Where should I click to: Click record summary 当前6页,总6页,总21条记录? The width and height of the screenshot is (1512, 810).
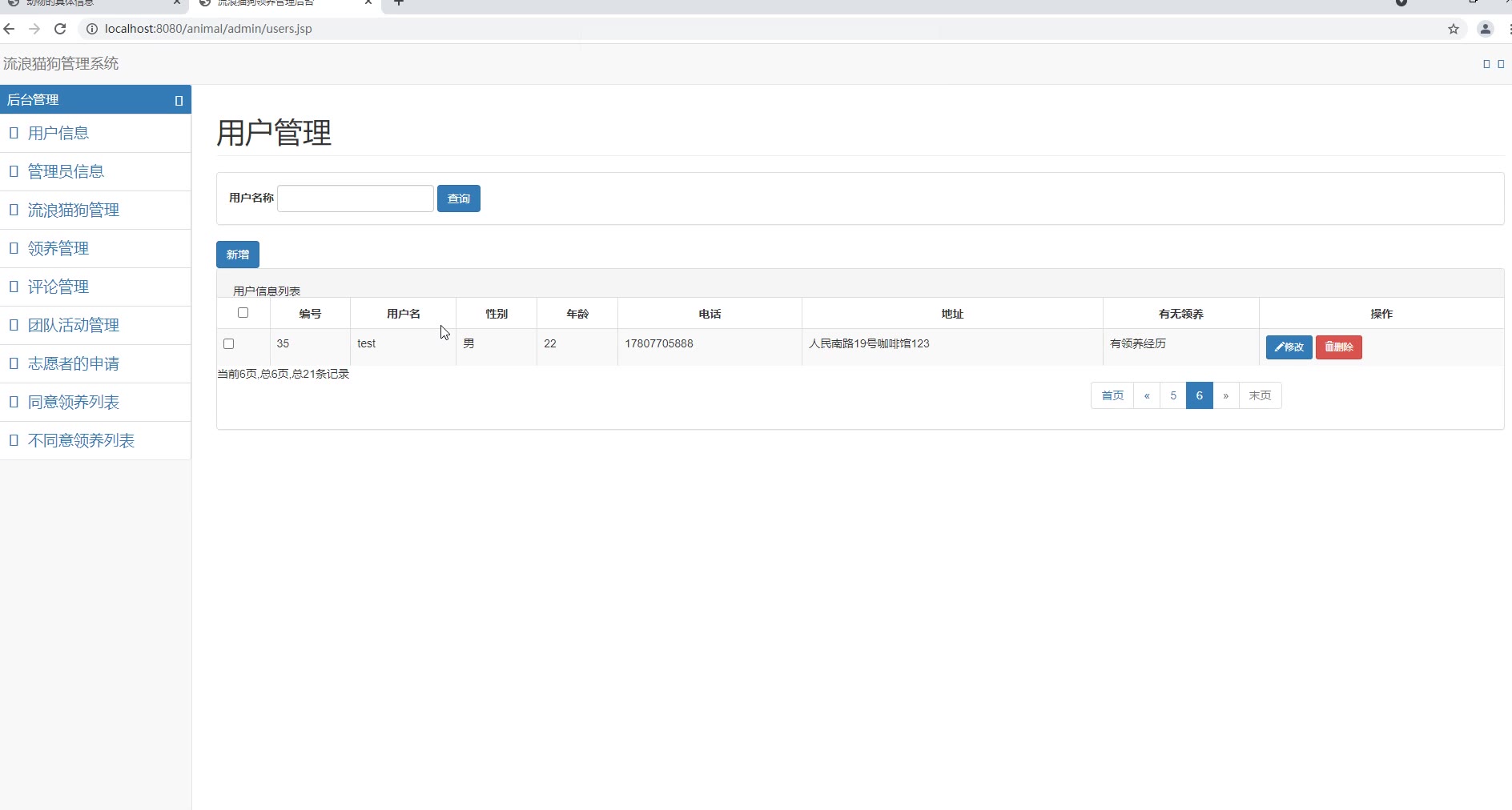(283, 374)
